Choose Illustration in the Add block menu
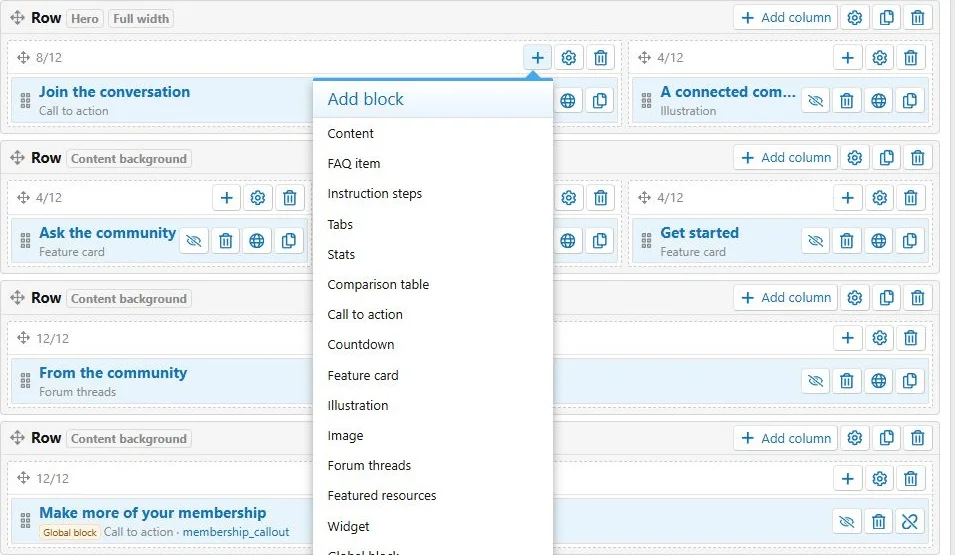Screen dimensions: 955x555 pos(432,405)
